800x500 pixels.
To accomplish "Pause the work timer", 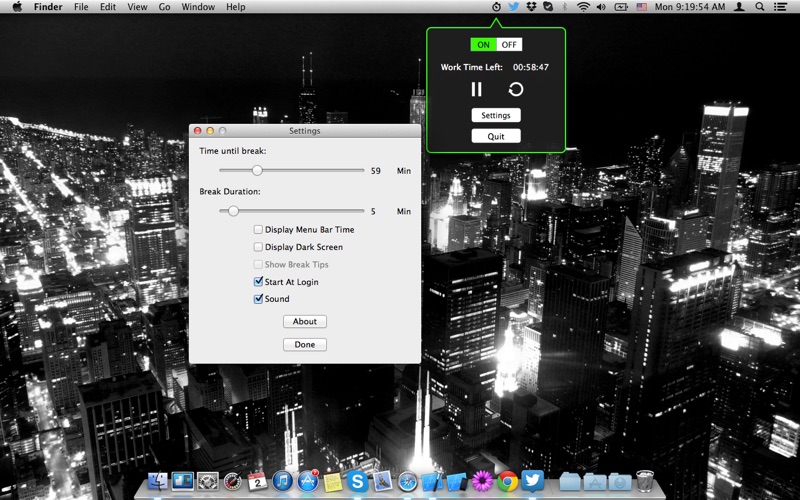I will pyautogui.click(x=476, y=89).
